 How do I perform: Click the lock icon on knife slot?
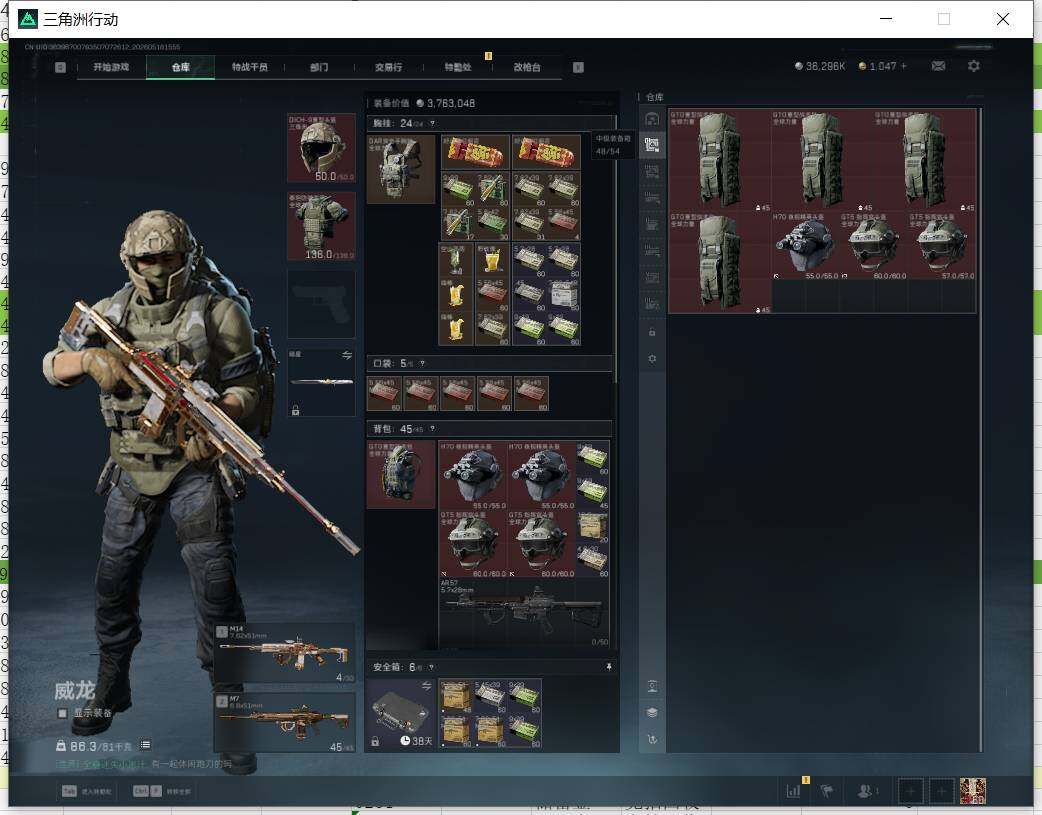[x=295, y=410]
